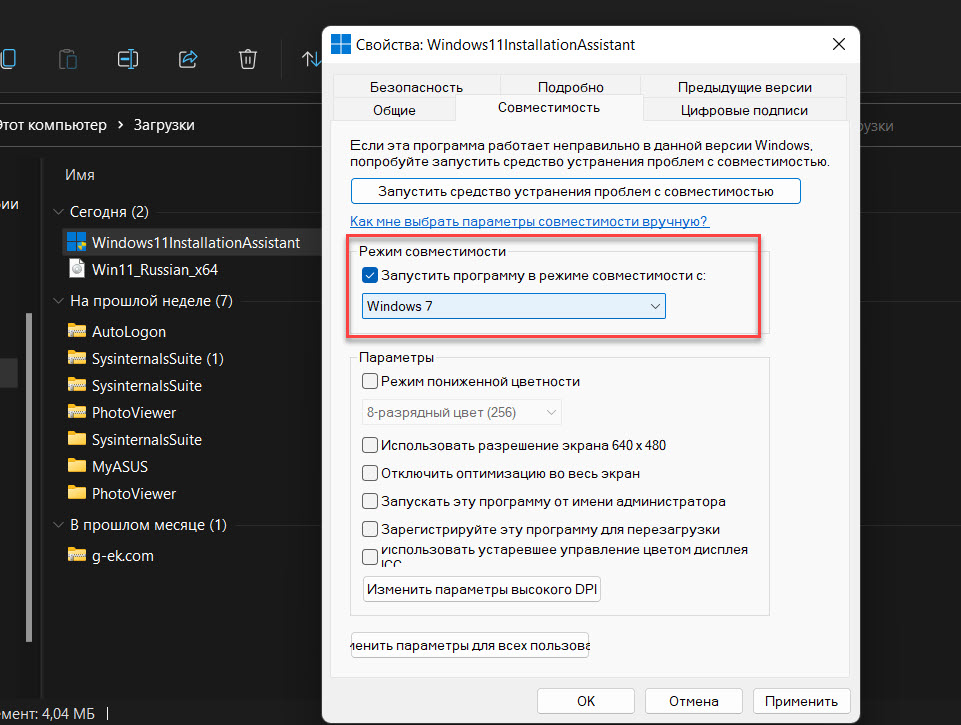The height and width of the screenshot is (725, 961).
Task: Click the Отмена button
Action: click(x=694, y=701)
